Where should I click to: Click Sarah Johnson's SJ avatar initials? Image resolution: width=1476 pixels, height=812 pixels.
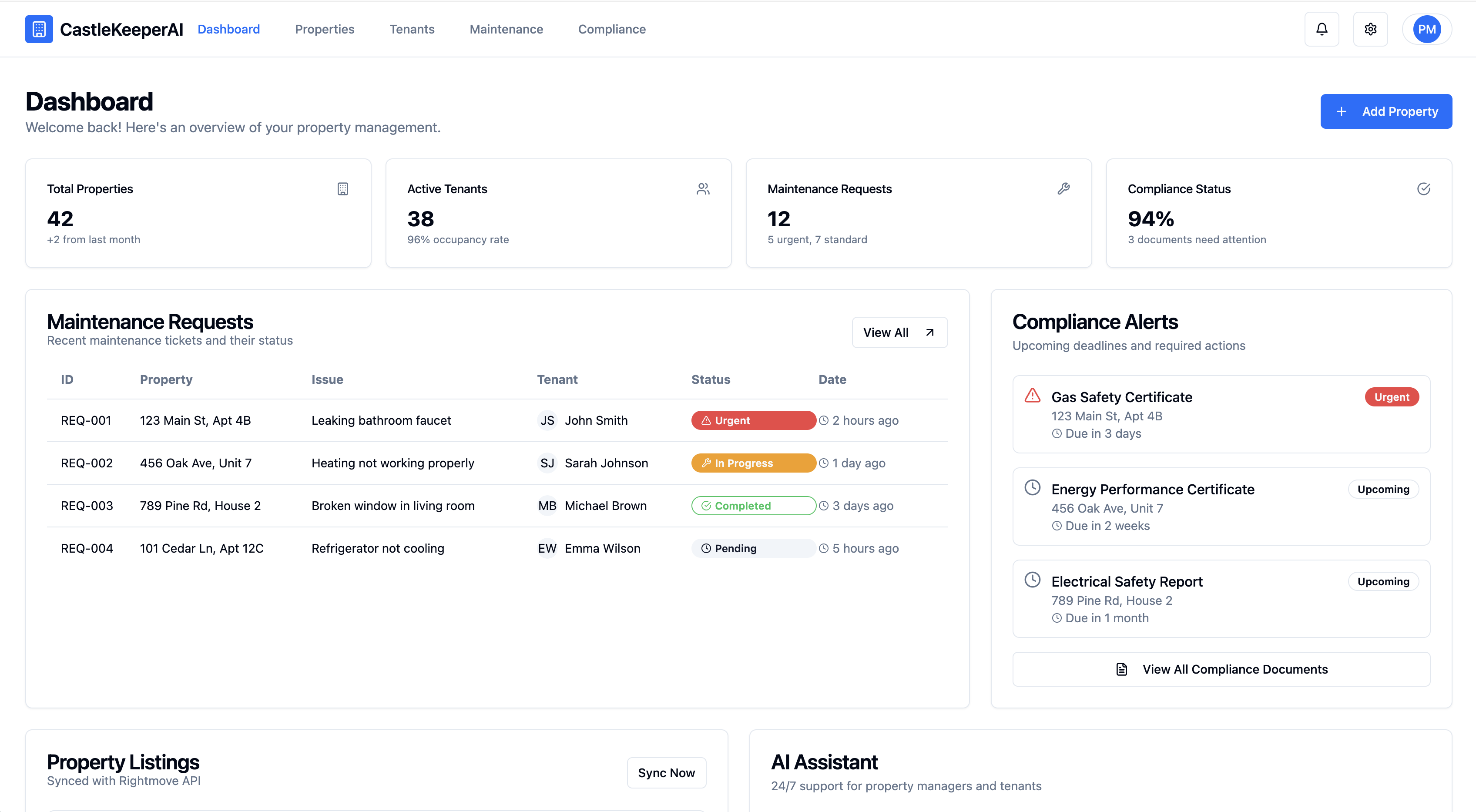[547, 463]
